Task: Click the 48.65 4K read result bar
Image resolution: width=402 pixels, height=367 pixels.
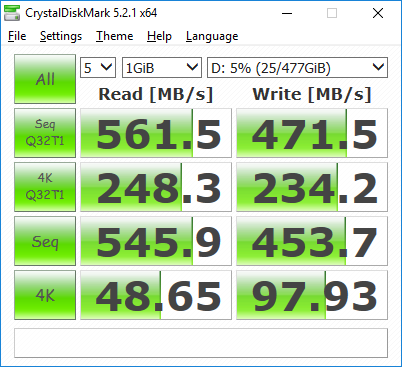Action: (x=156, y=295)
